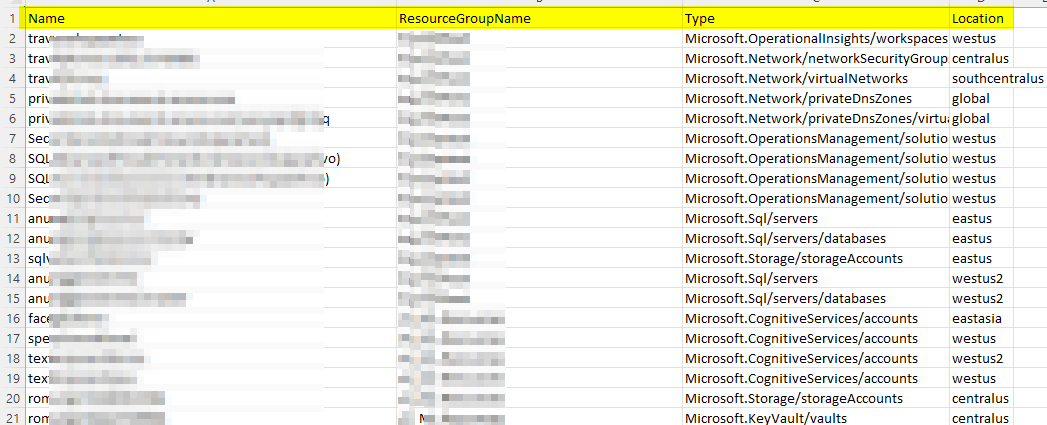Select the westus location cell in row 10
The image size is (1047, 425).
pos(982,198)
